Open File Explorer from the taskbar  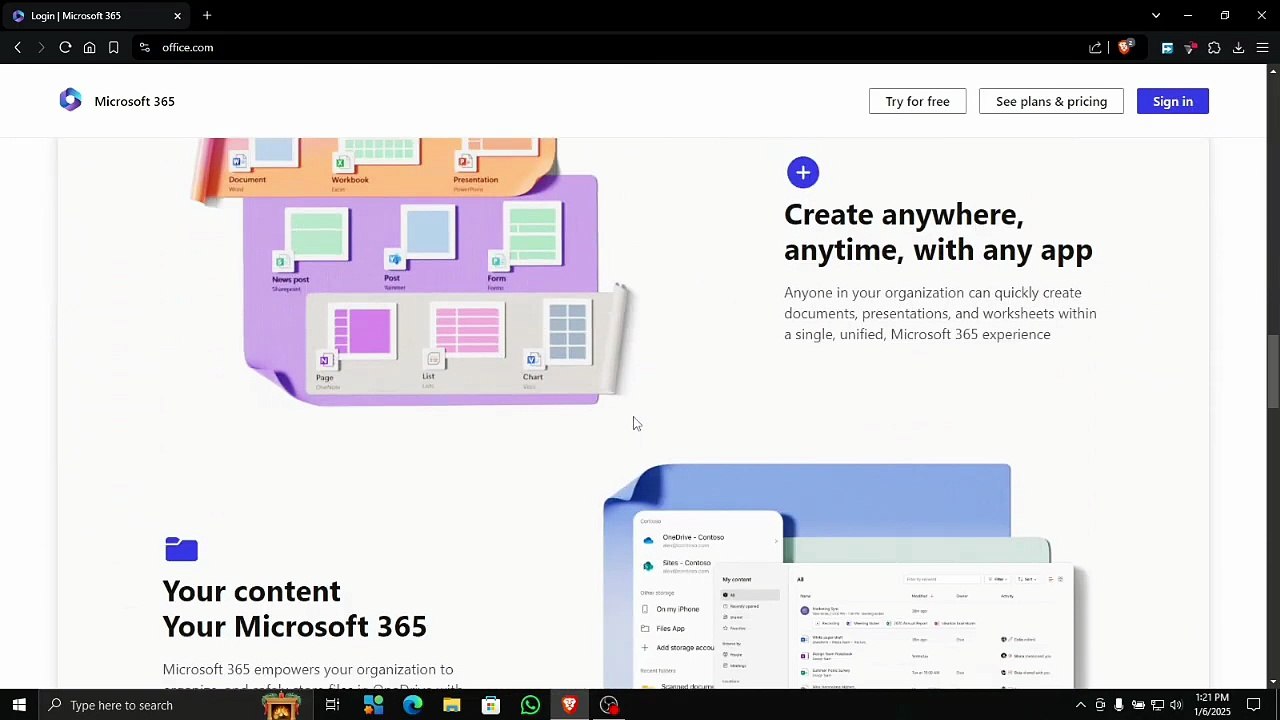(451, 705)
